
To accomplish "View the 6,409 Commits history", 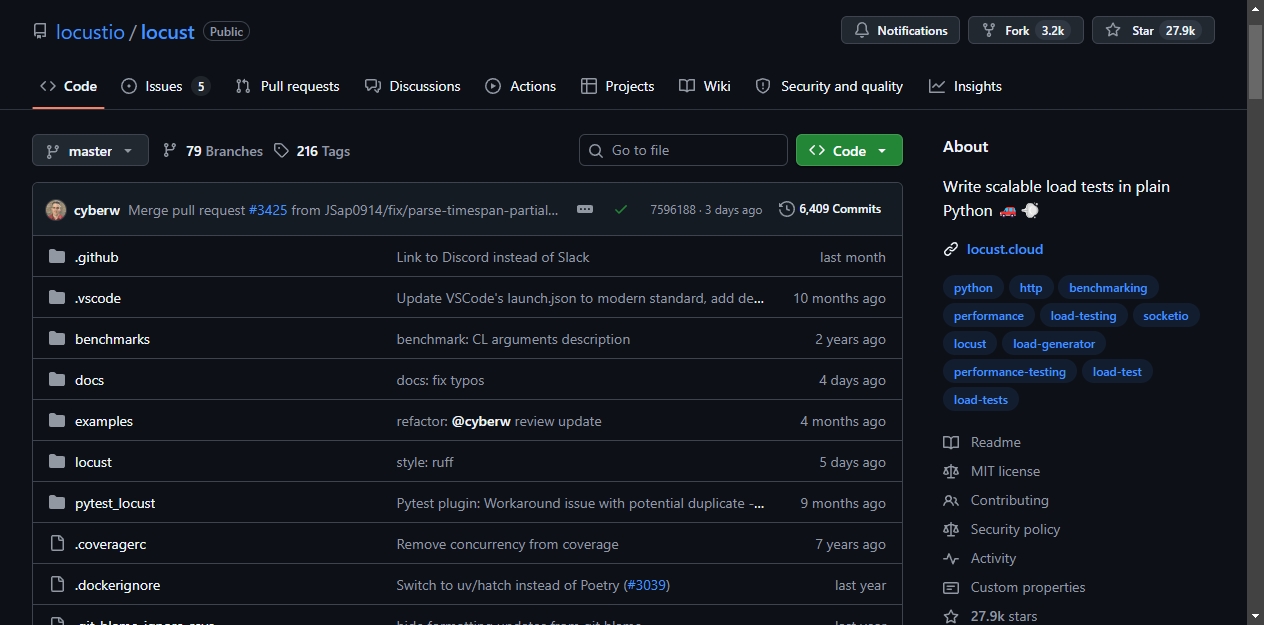I will pyautogui.click(x=830, y=209).
